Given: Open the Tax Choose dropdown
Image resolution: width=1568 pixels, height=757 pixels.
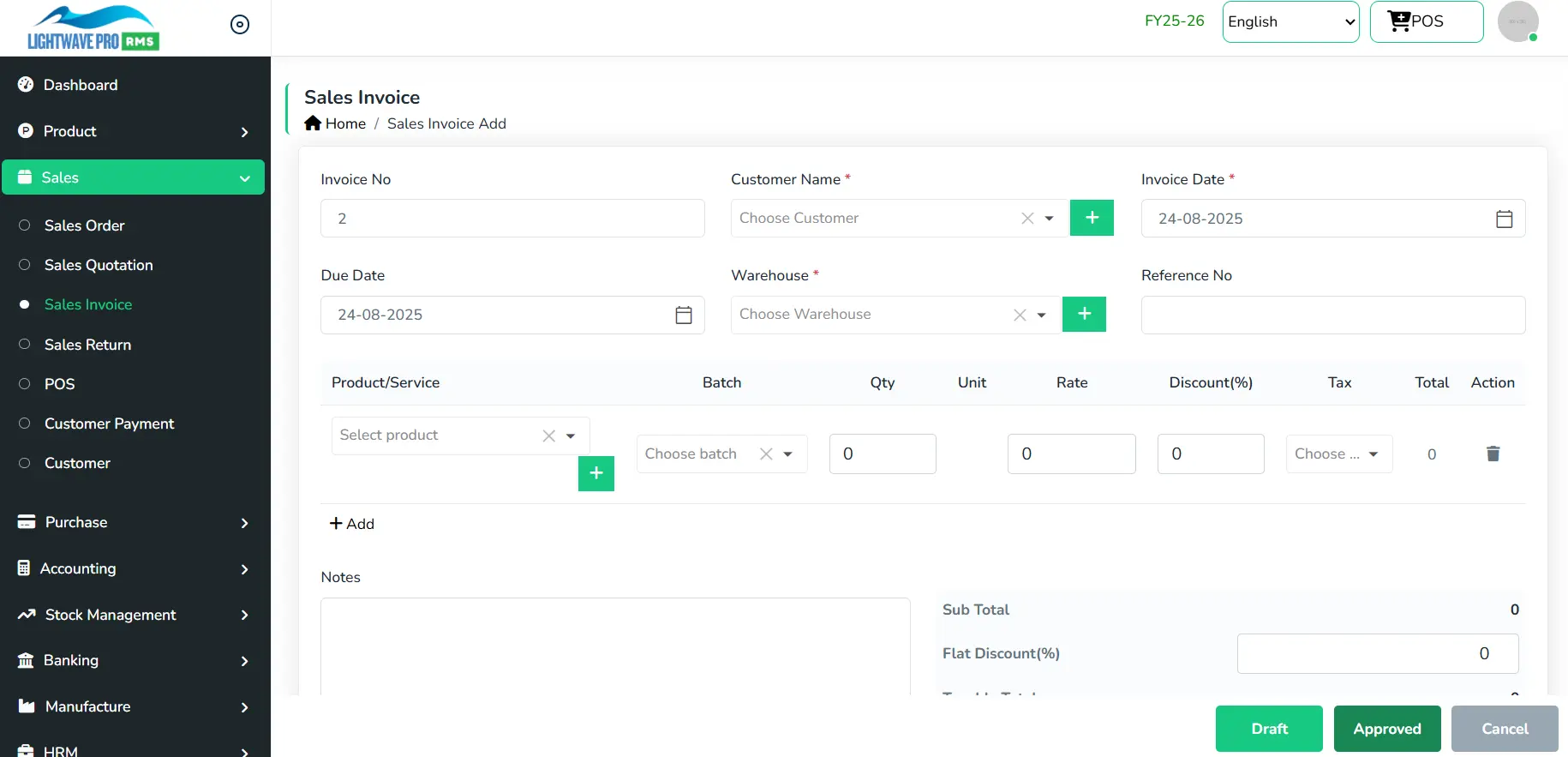Looking at the screenshot, I should (x=1338, y=454).
